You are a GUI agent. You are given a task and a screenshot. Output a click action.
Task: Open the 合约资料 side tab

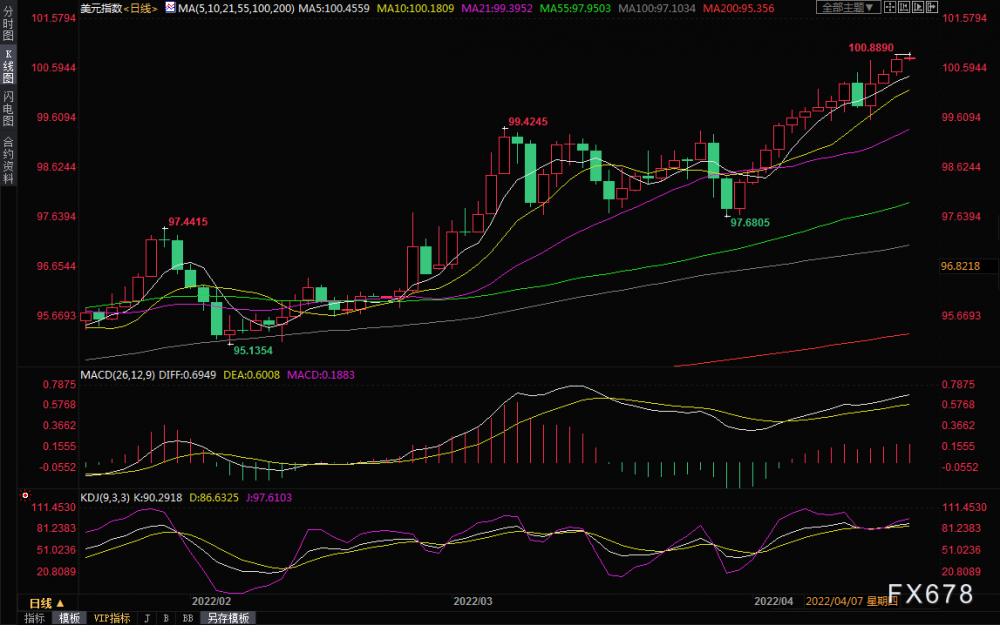pyautogui.click(x=8, y=161)
